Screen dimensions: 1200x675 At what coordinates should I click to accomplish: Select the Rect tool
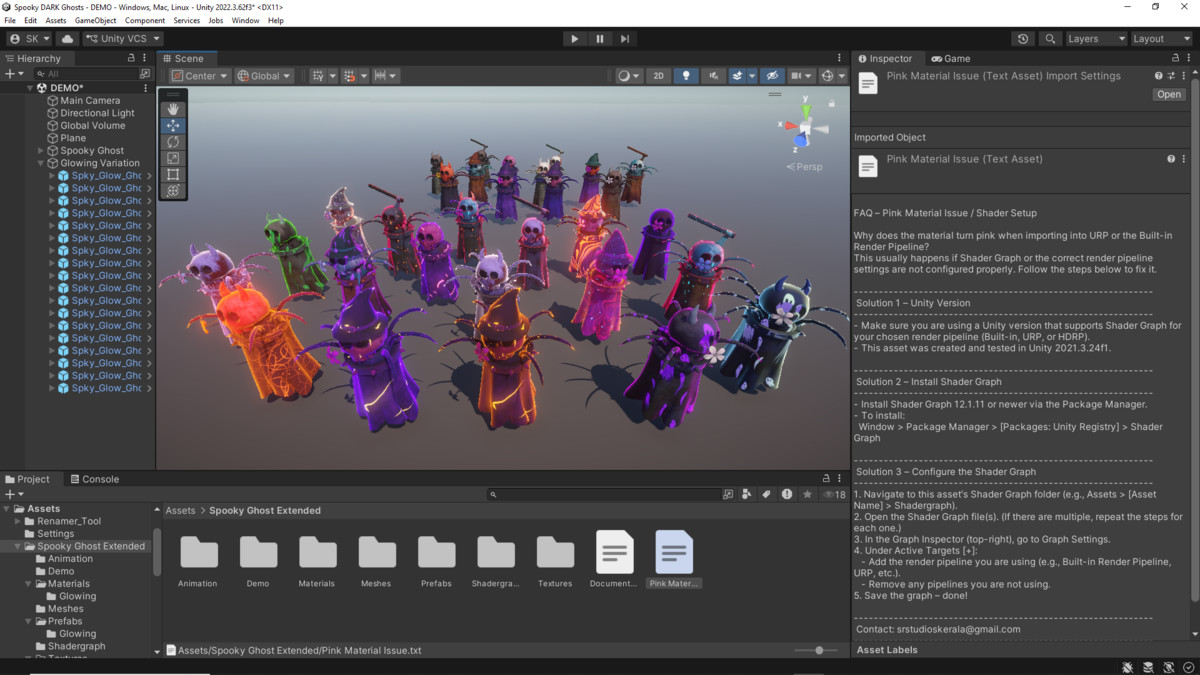[x=173, y=174]
